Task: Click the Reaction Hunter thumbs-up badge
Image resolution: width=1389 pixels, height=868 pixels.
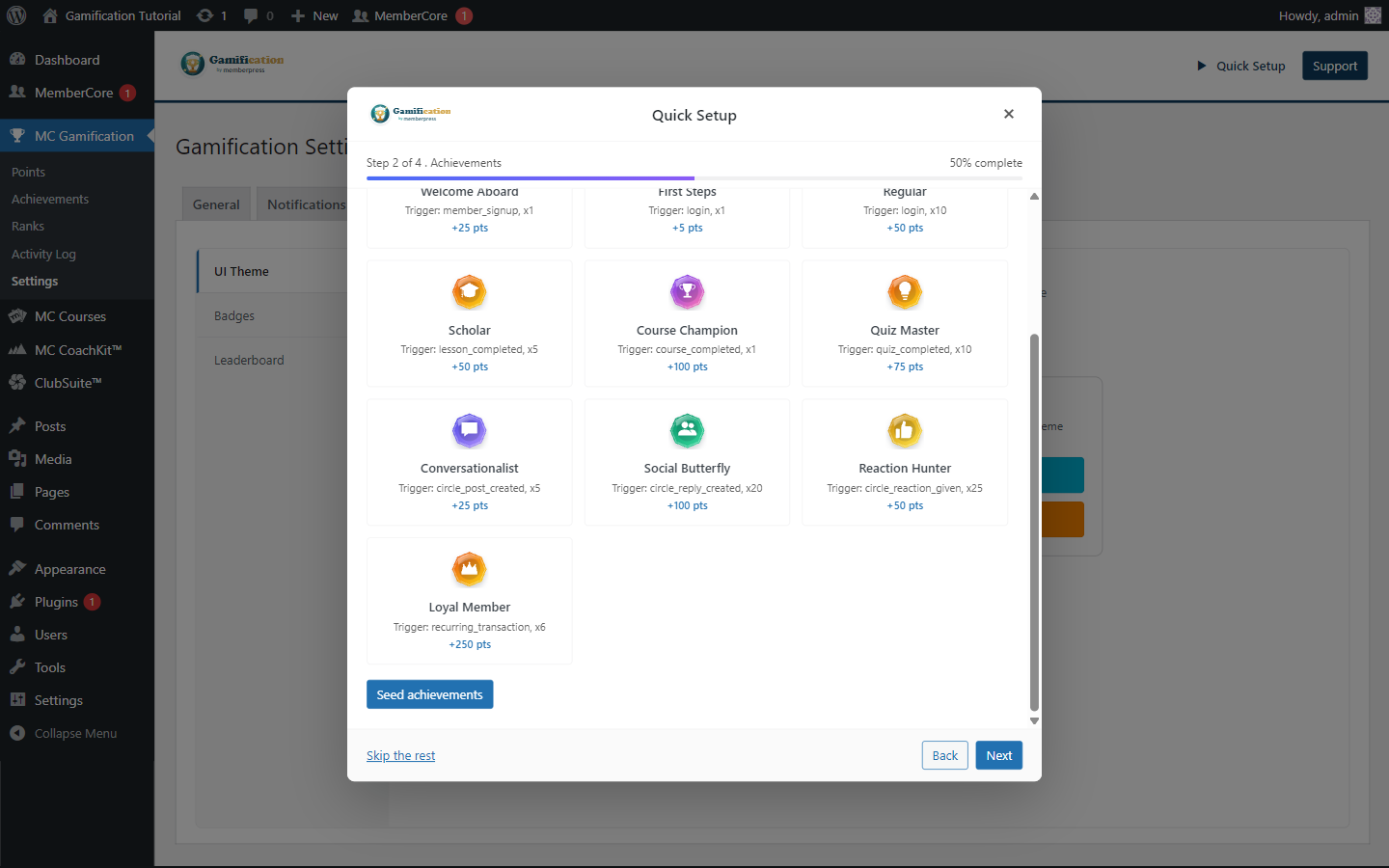Action: (905, 430)
